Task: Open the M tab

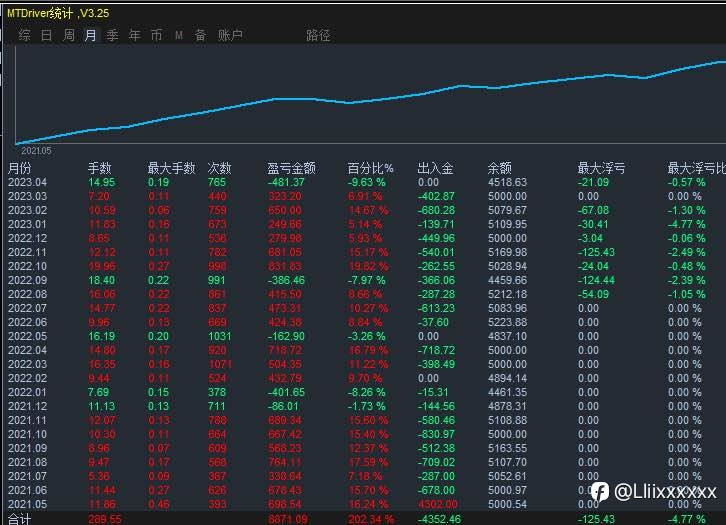Action: (179, 35)
